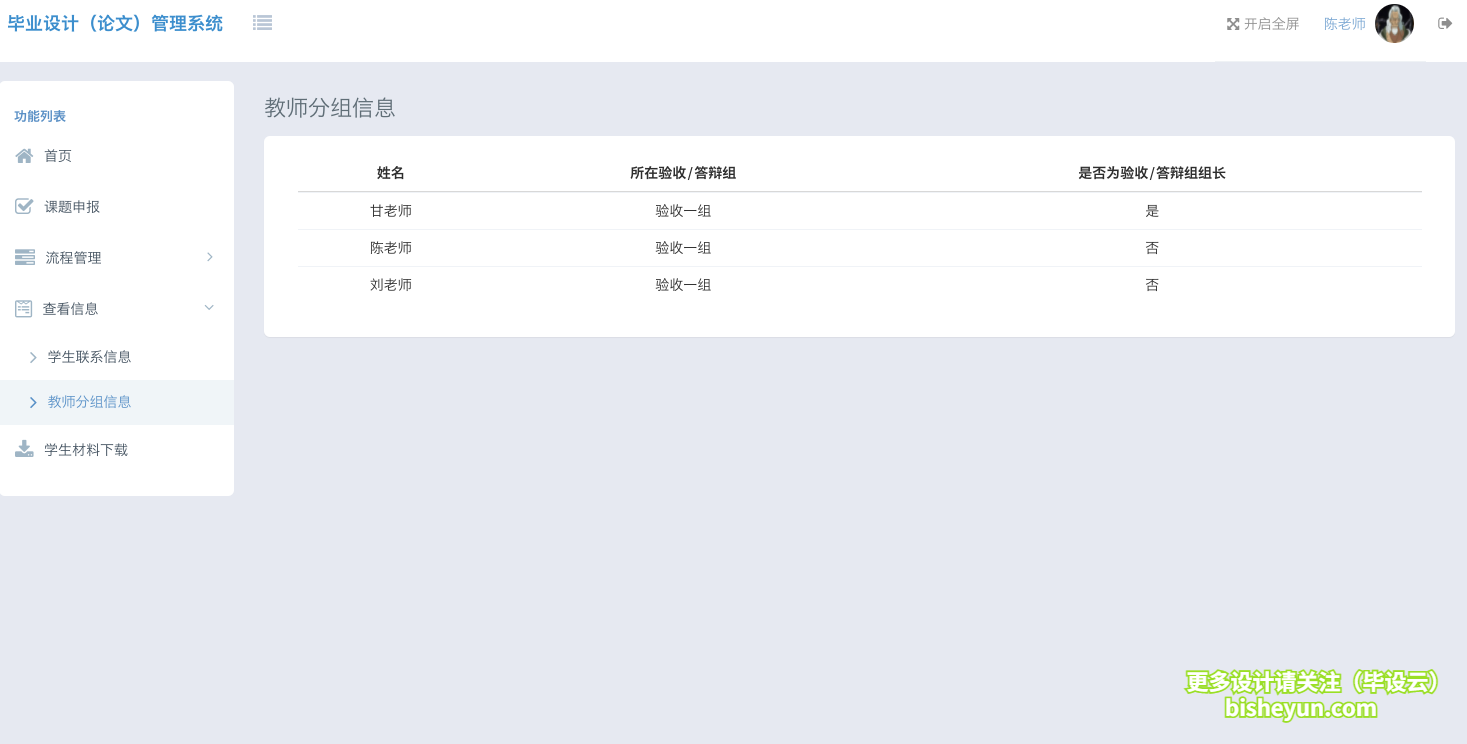The image size is (1467, 744).
Task: Click the 查看信息 clipboard icon
Action: pyautogui.click(x=23, y=308)
